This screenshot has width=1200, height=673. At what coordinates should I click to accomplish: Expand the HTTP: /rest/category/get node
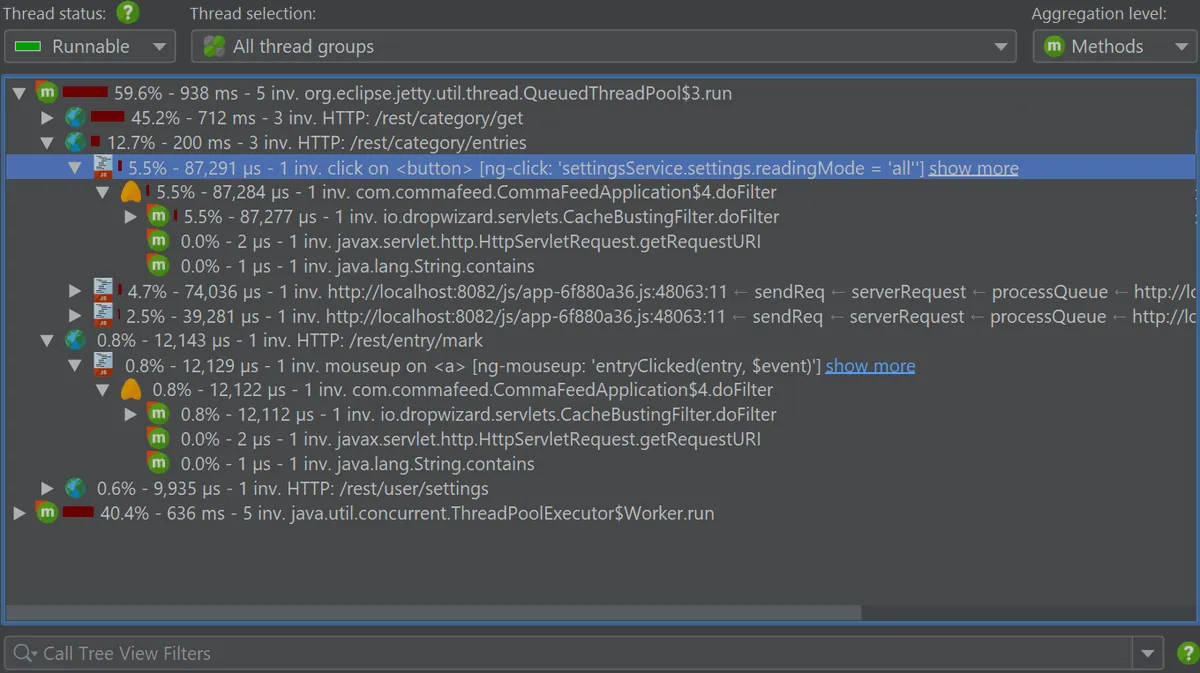pos(46,118)
